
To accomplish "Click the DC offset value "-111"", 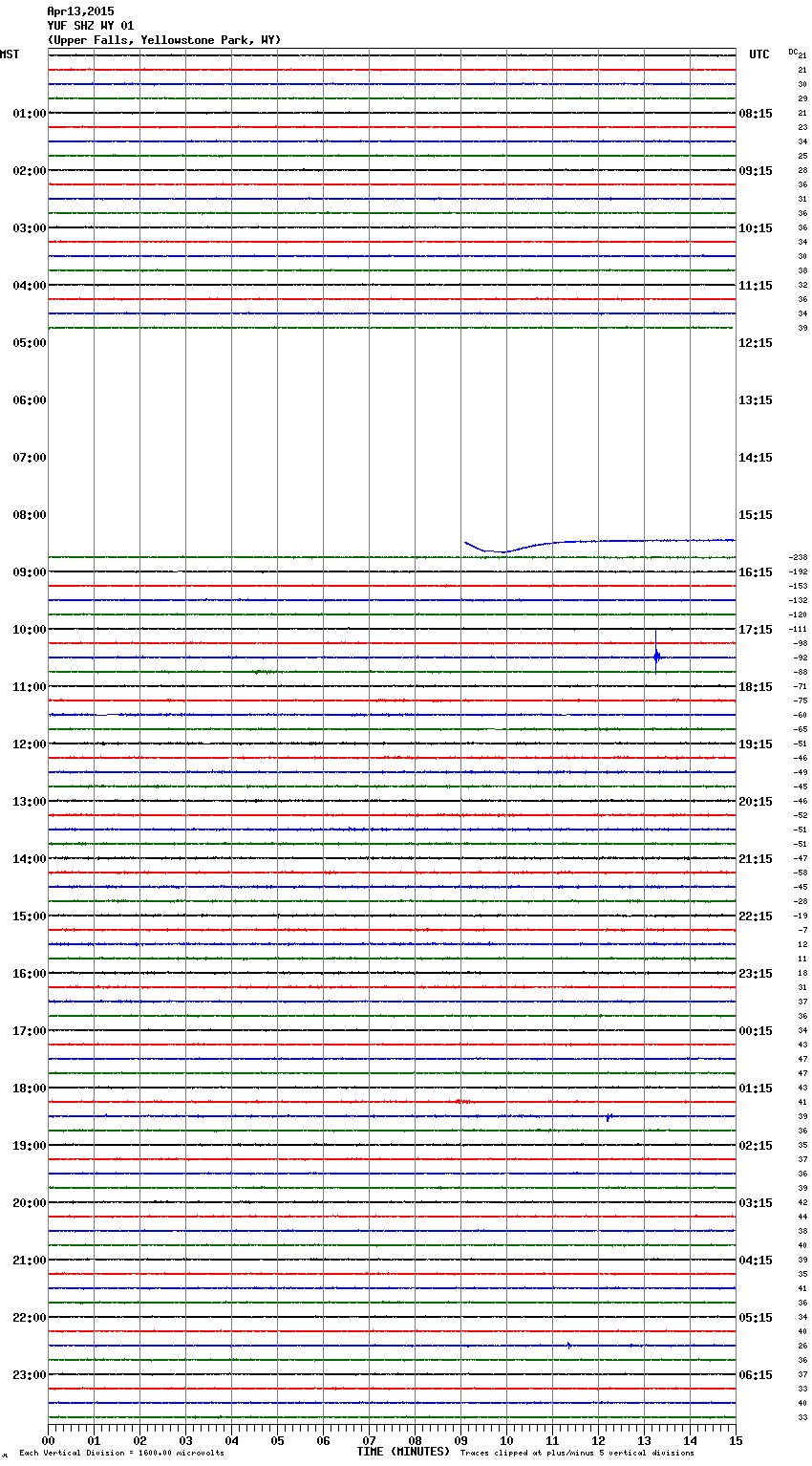I will (799, 629).
